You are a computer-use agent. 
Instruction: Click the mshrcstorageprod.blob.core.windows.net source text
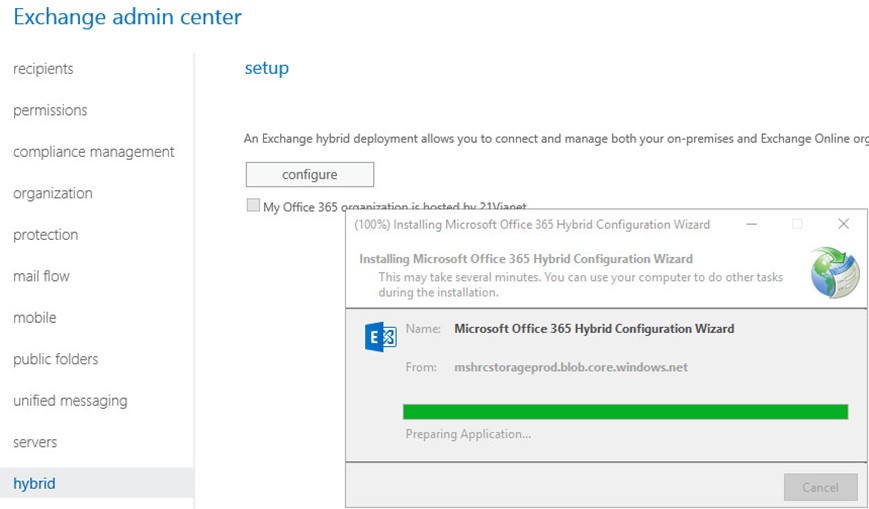(571, 367)
